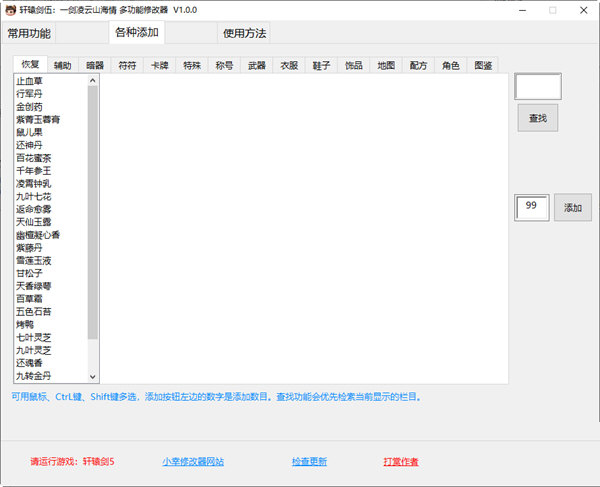Switch to the 卡牌 category tab
600x487 pixels.
160,65
